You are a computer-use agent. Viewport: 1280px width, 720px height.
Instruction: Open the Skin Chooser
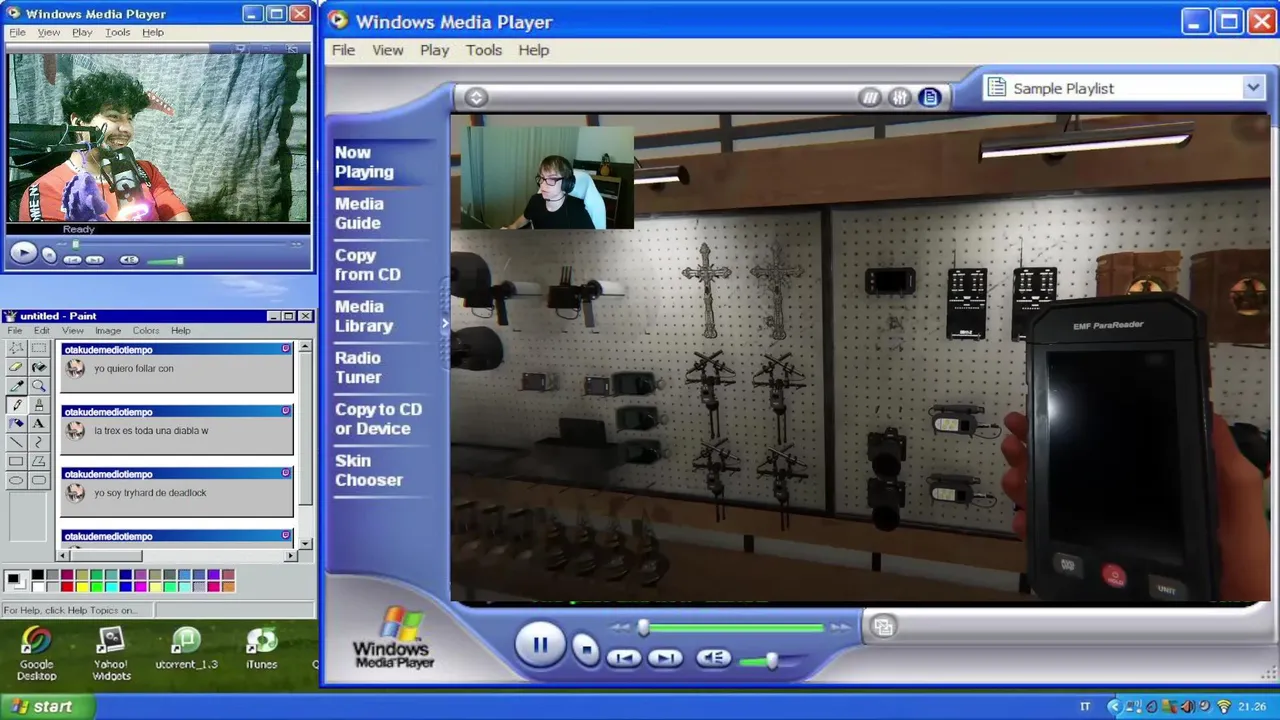pyautogui.click(x=368, y=470)
